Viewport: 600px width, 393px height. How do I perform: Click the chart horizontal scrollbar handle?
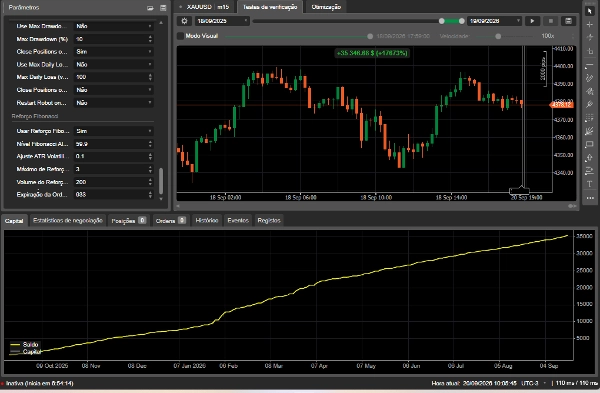[x=572, y=206]
